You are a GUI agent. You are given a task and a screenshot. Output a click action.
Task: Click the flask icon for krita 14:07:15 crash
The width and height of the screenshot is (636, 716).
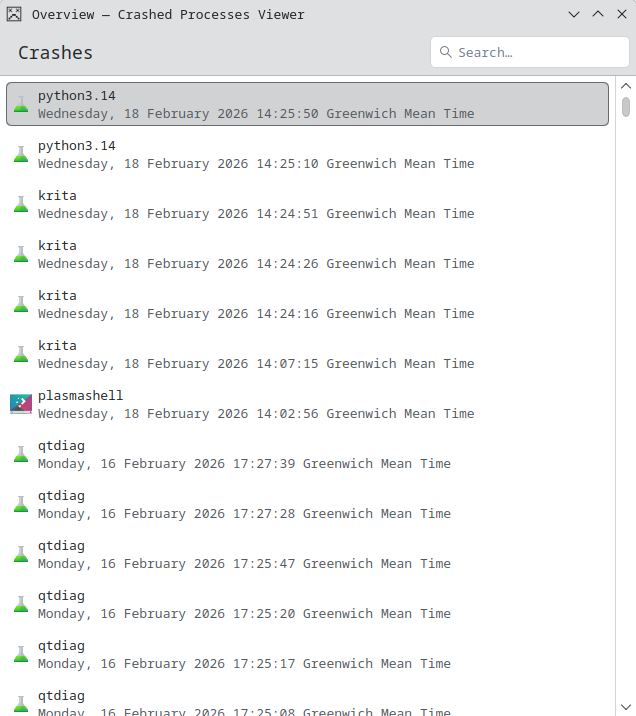(20, 354)
